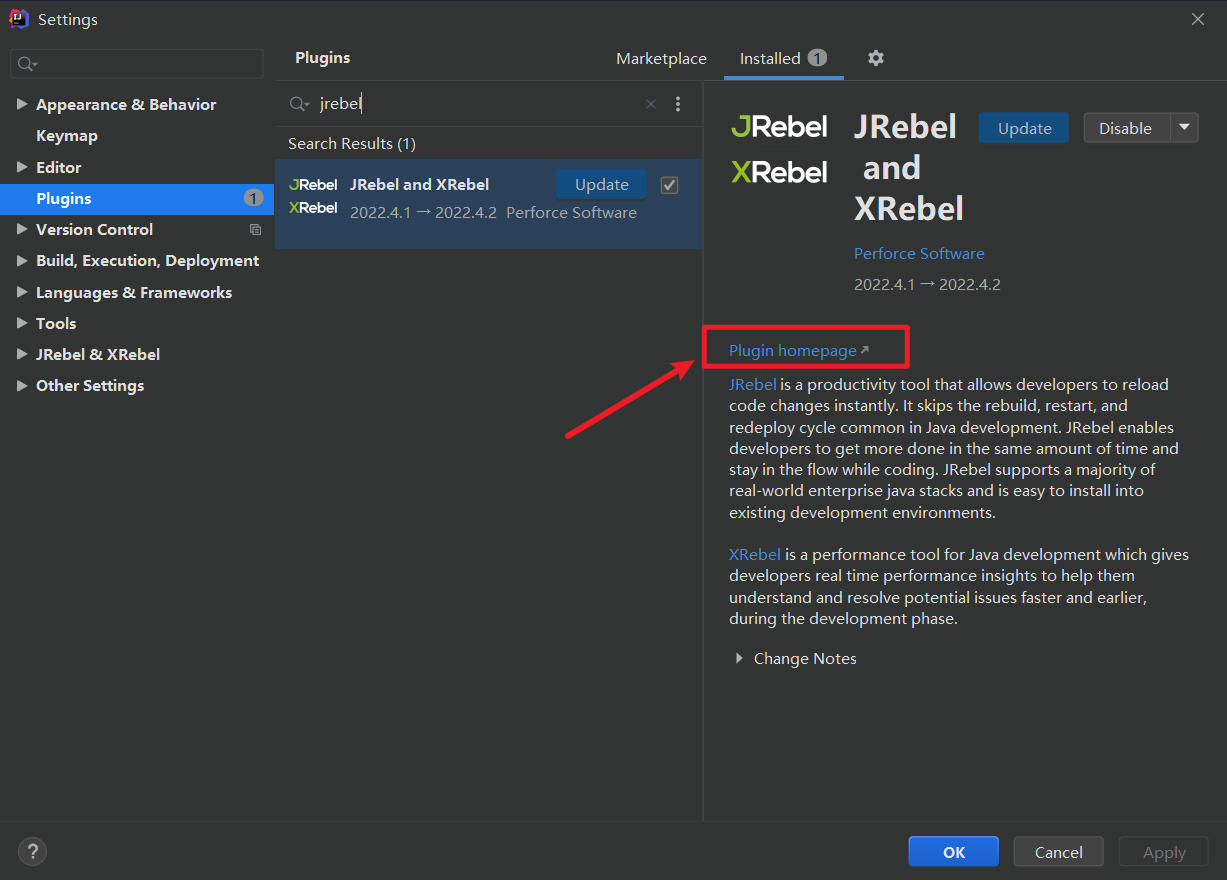This screenshot has width=1227, height=880.
Task: Click the magnifier icon in the settings search box
Action: coord(24,63)
